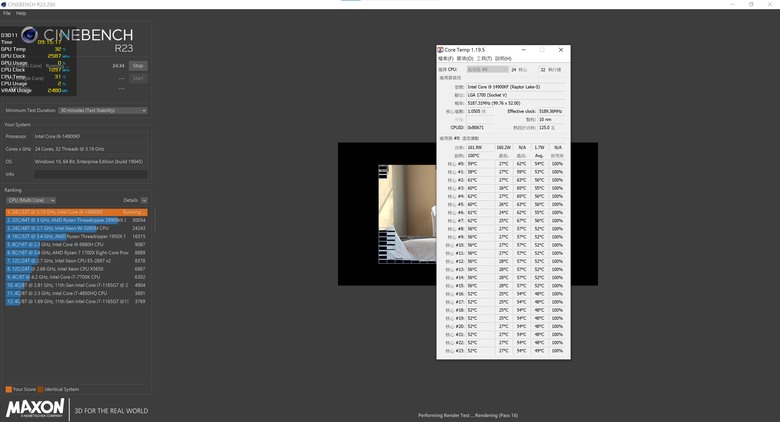Open the File menu in Cinebench
The width and height of the screenshot is (780, 422).
click(x=6, y=13)
